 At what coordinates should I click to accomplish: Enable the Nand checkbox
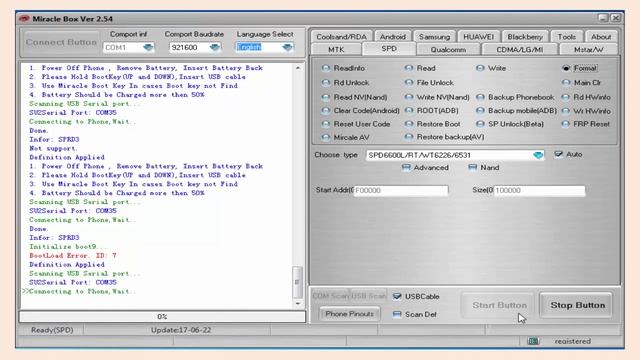click(473, 167)
